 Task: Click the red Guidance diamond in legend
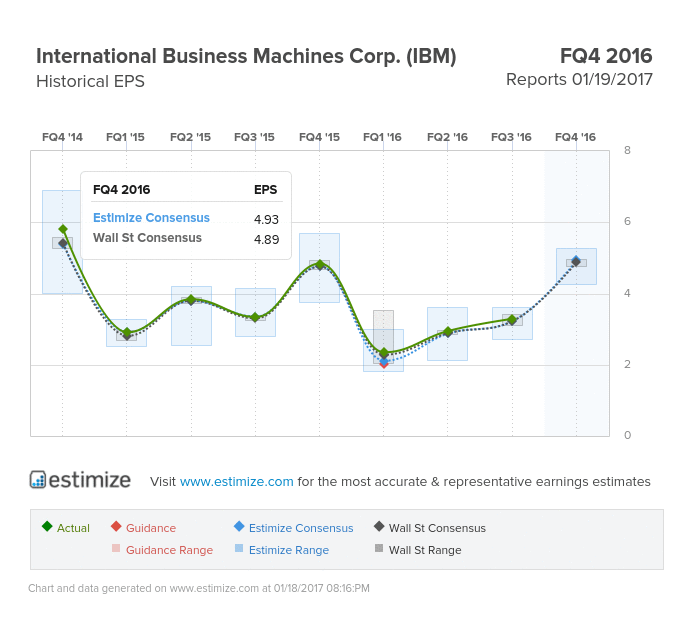pyautogui.click(x=116, y=526)
